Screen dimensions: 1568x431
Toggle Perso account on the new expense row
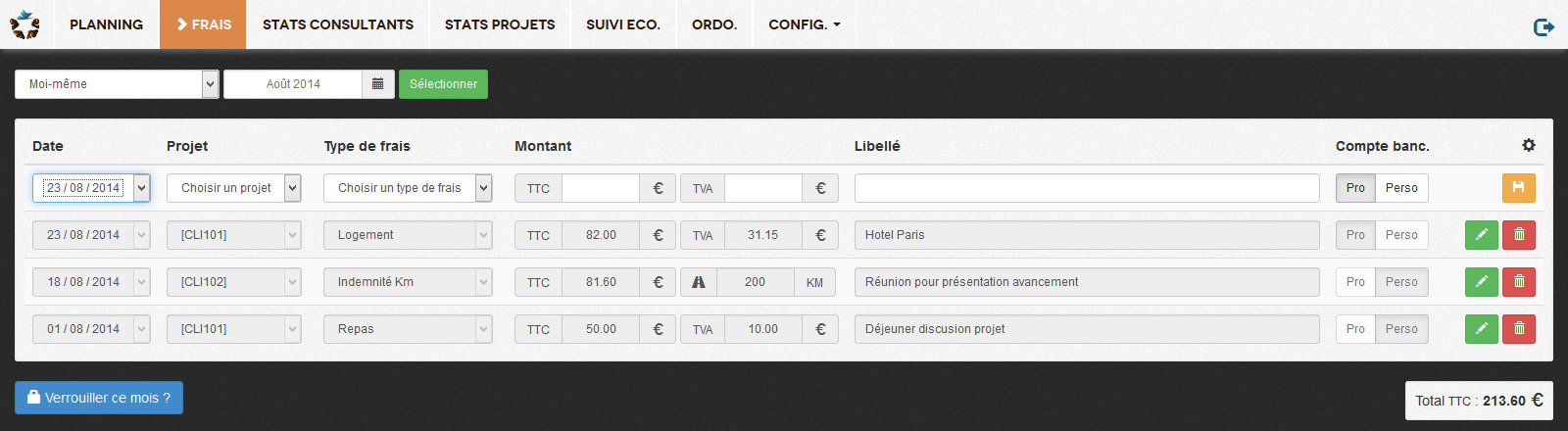(x=1401, y=188)
